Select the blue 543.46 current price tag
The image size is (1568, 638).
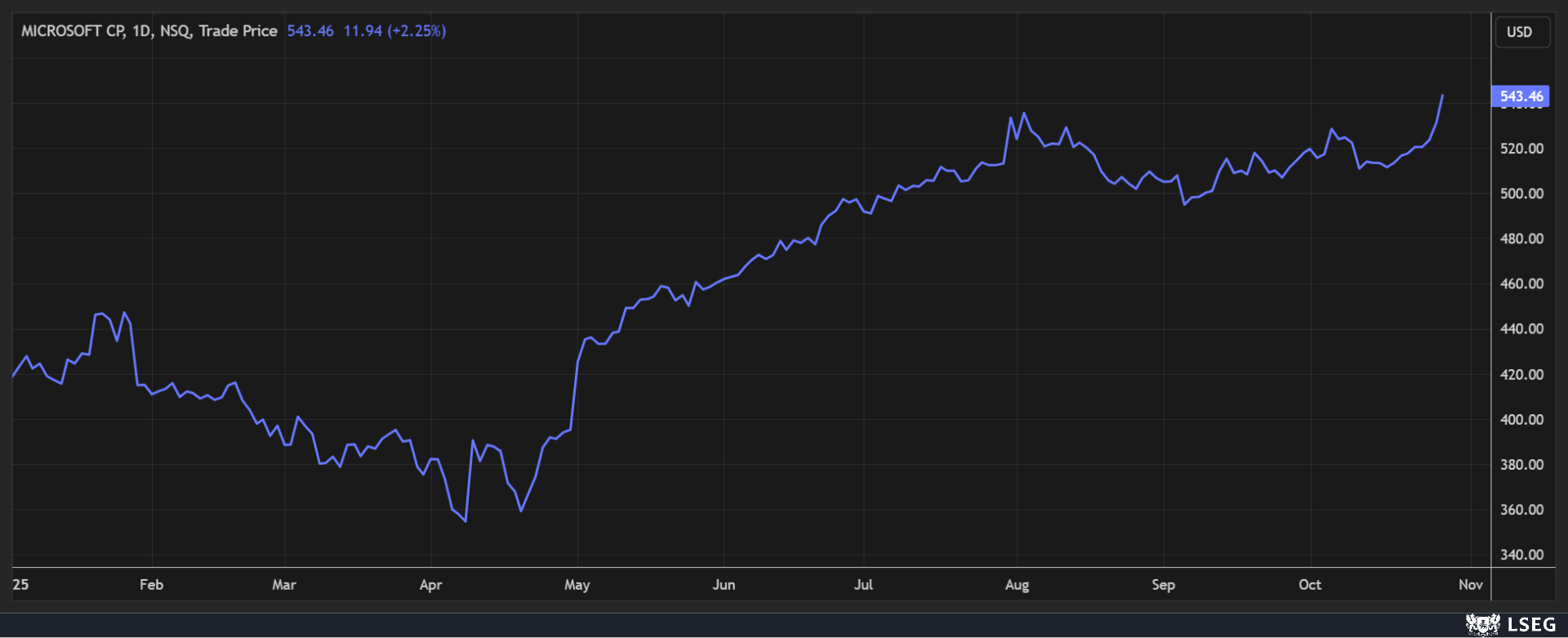[1520, 96]
